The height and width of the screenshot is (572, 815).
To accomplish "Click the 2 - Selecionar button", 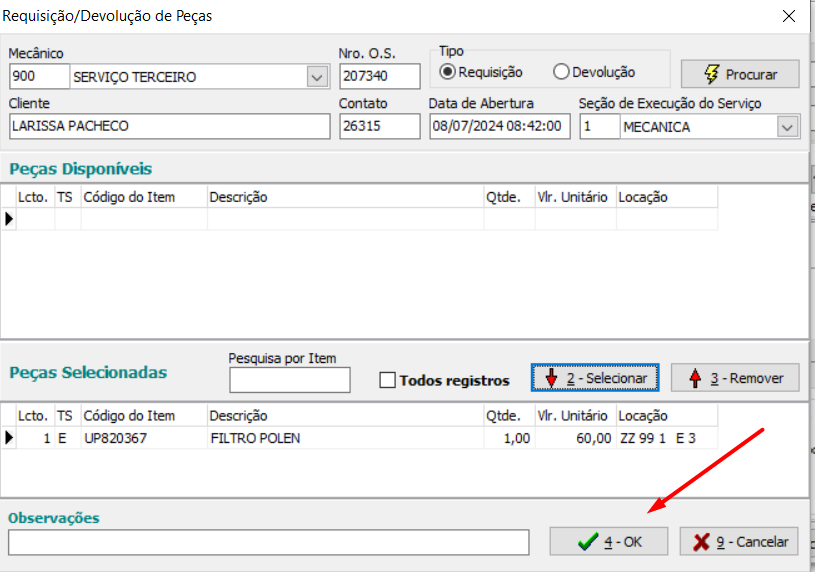I will (x=595, y=378).
